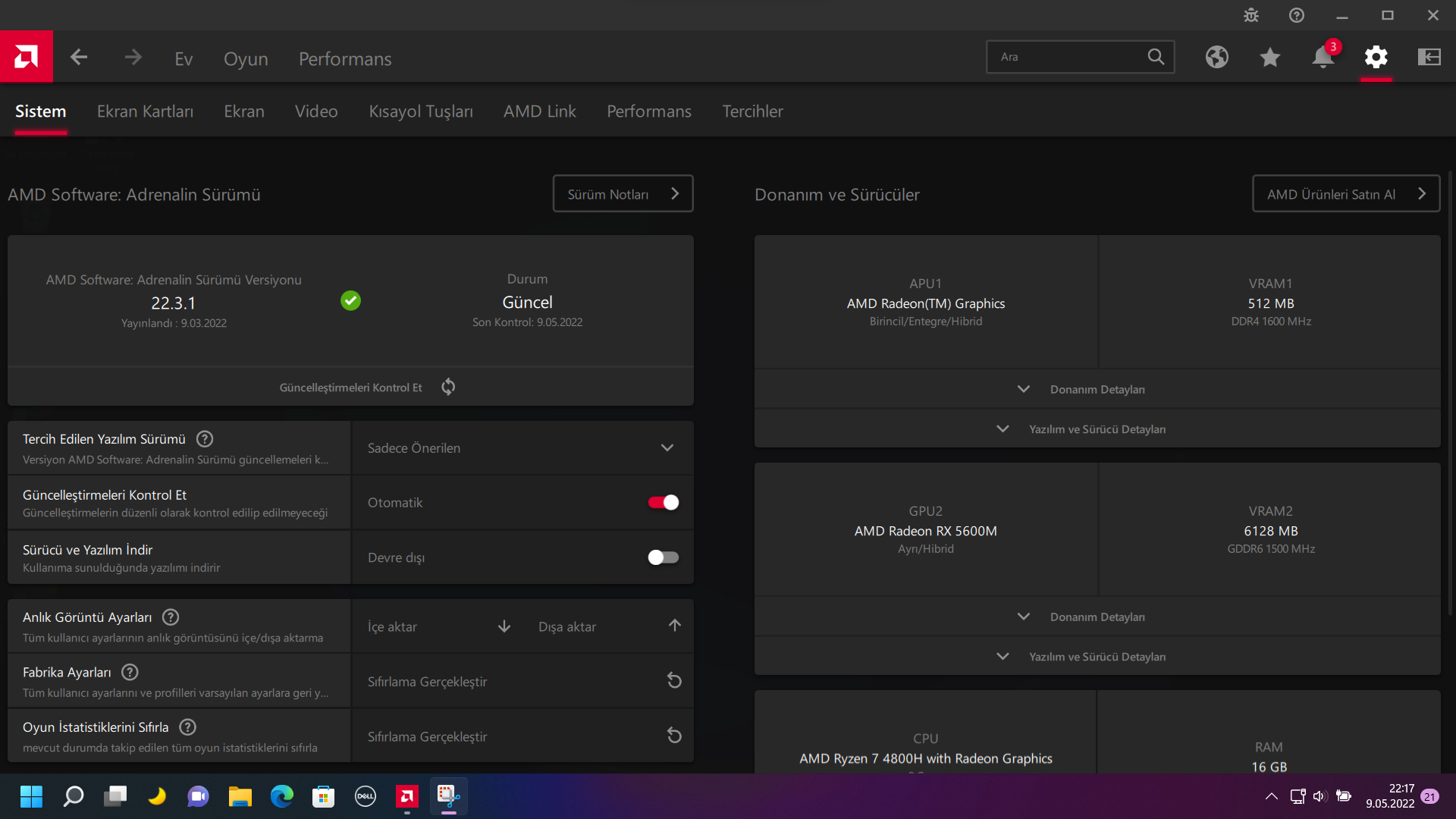Enable the Sürücü ve Yazılım İndir toggle

(x=663, y=557)
